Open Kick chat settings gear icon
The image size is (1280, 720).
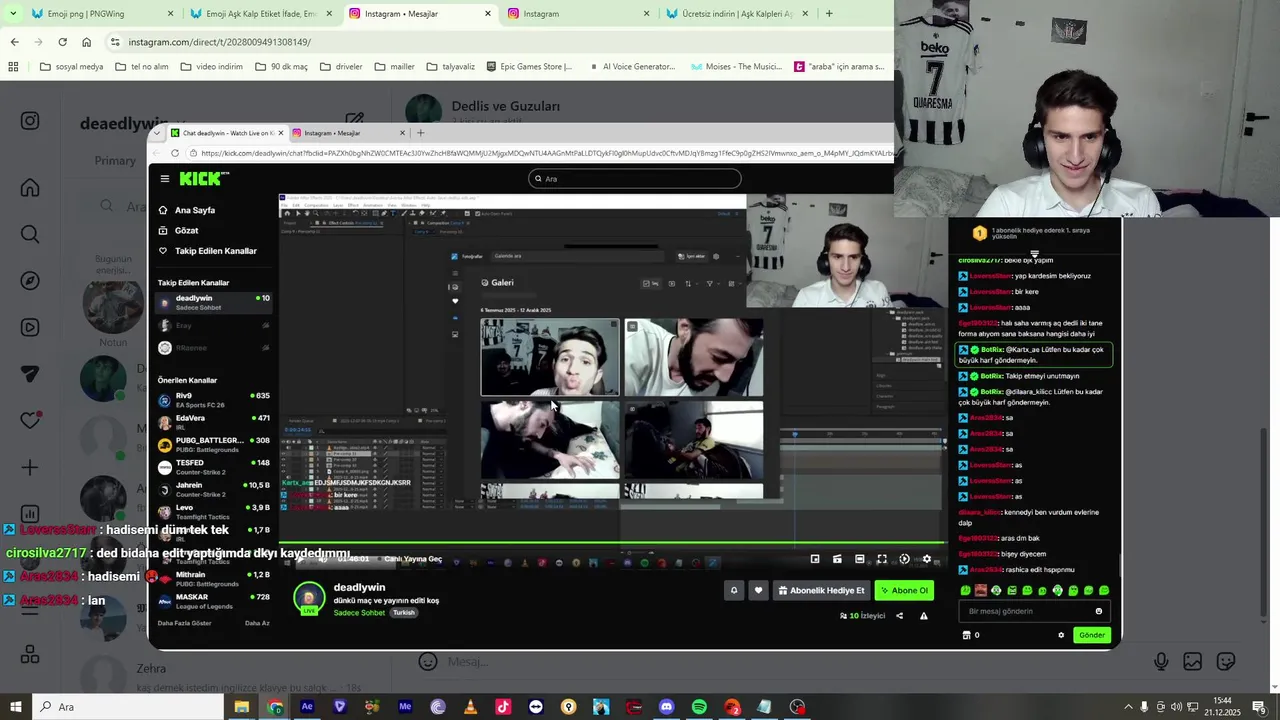(1061, 635)
